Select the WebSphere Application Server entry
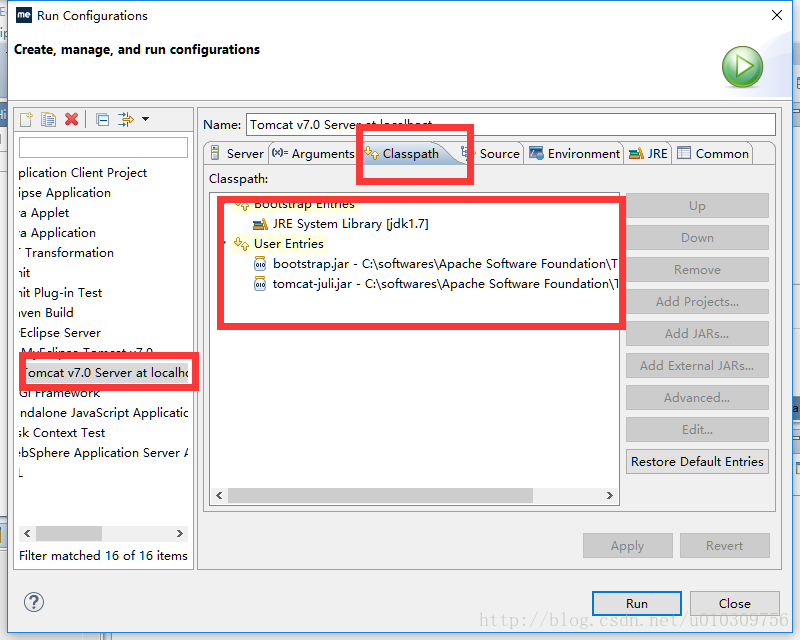Image resolution: width=800 pixels, height=640 pixels. (104, 452)
